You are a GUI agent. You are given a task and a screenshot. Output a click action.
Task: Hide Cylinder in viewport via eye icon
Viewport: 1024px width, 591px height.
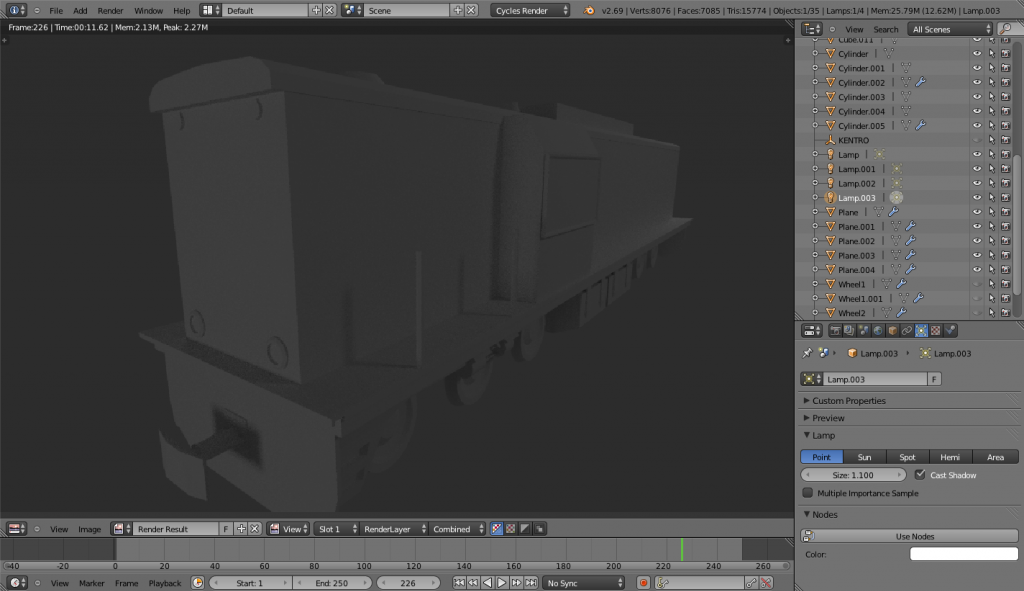coord(977,54)
